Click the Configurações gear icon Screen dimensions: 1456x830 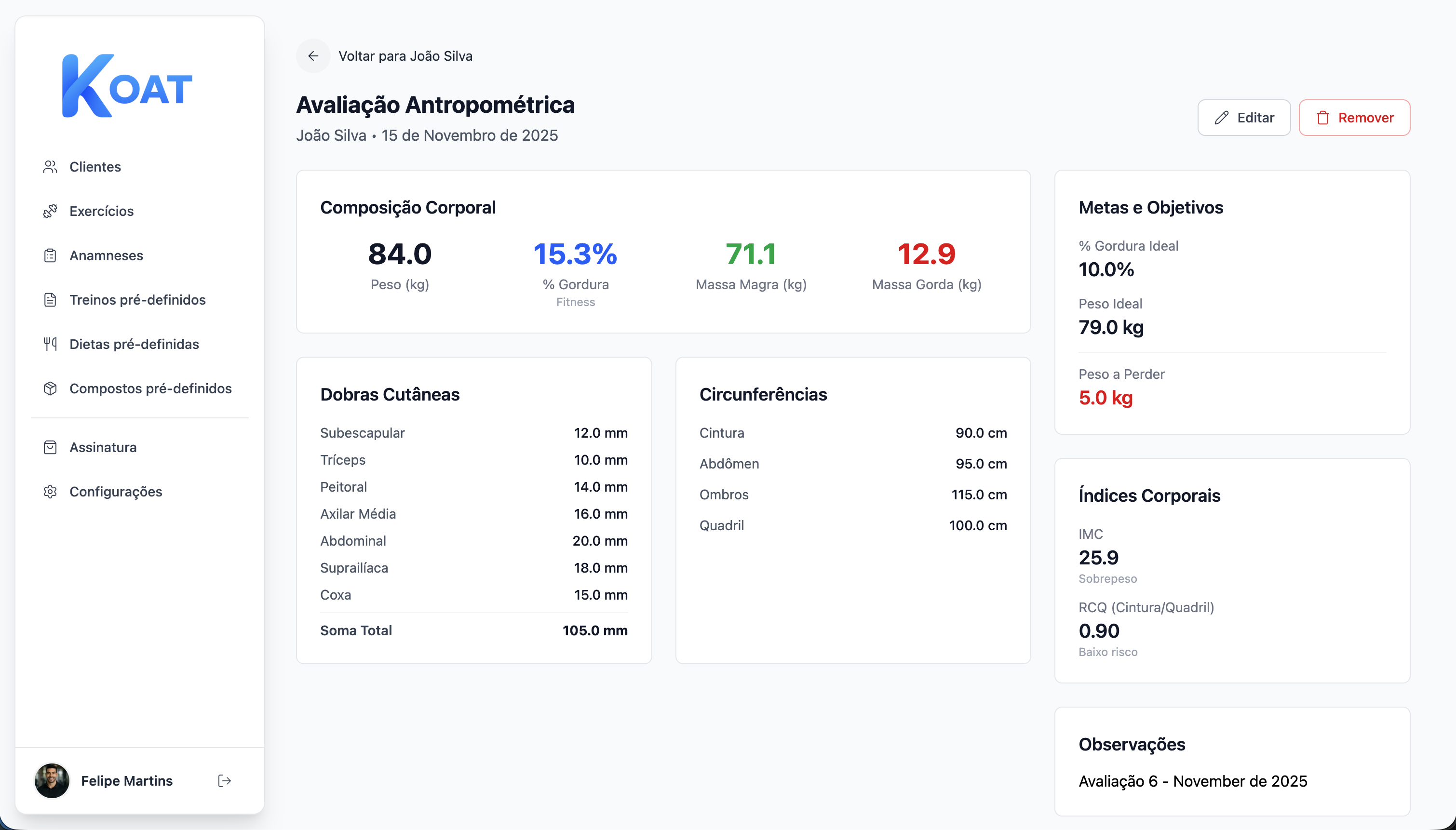point(50,491)
